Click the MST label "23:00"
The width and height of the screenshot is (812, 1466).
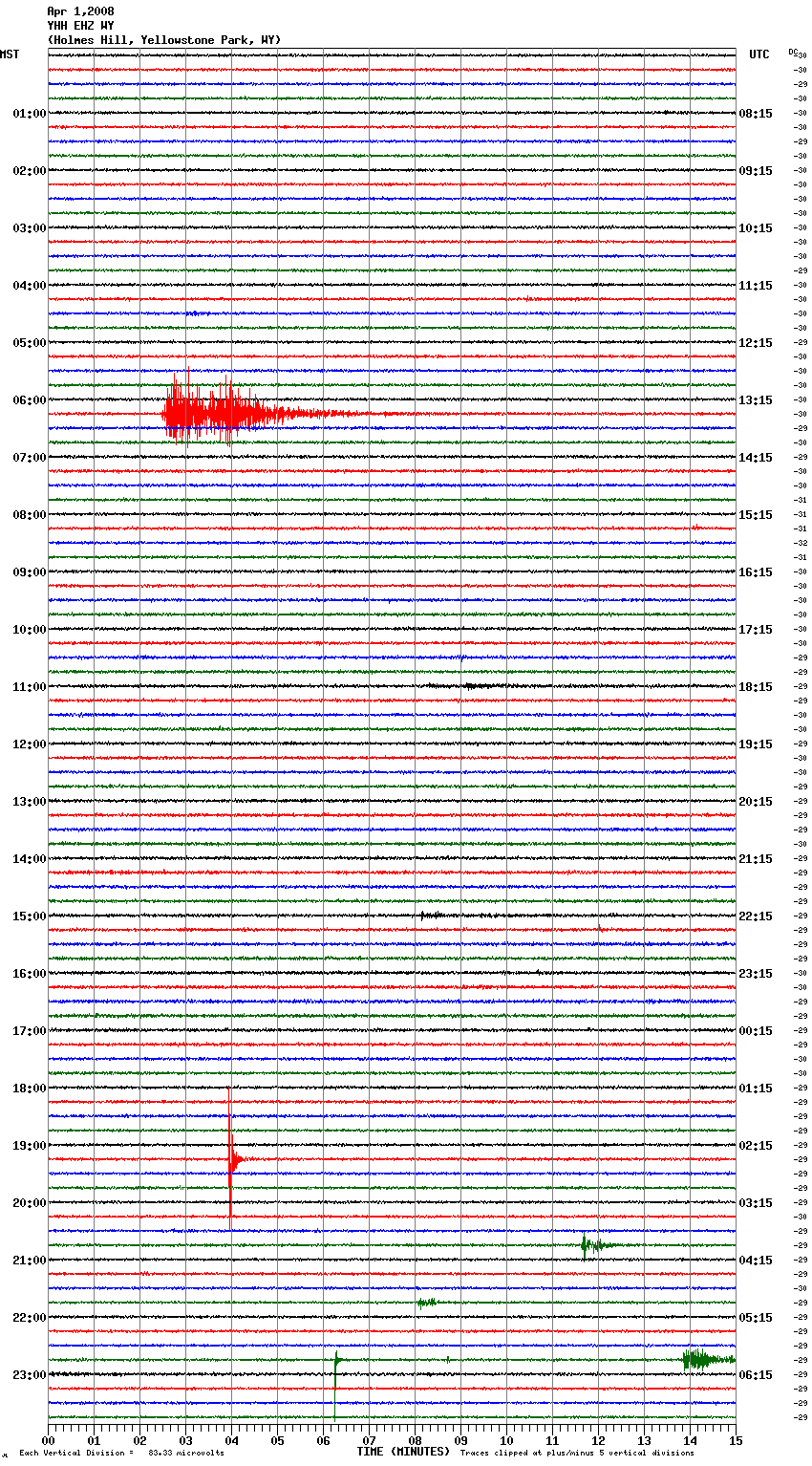[30, 1375]
